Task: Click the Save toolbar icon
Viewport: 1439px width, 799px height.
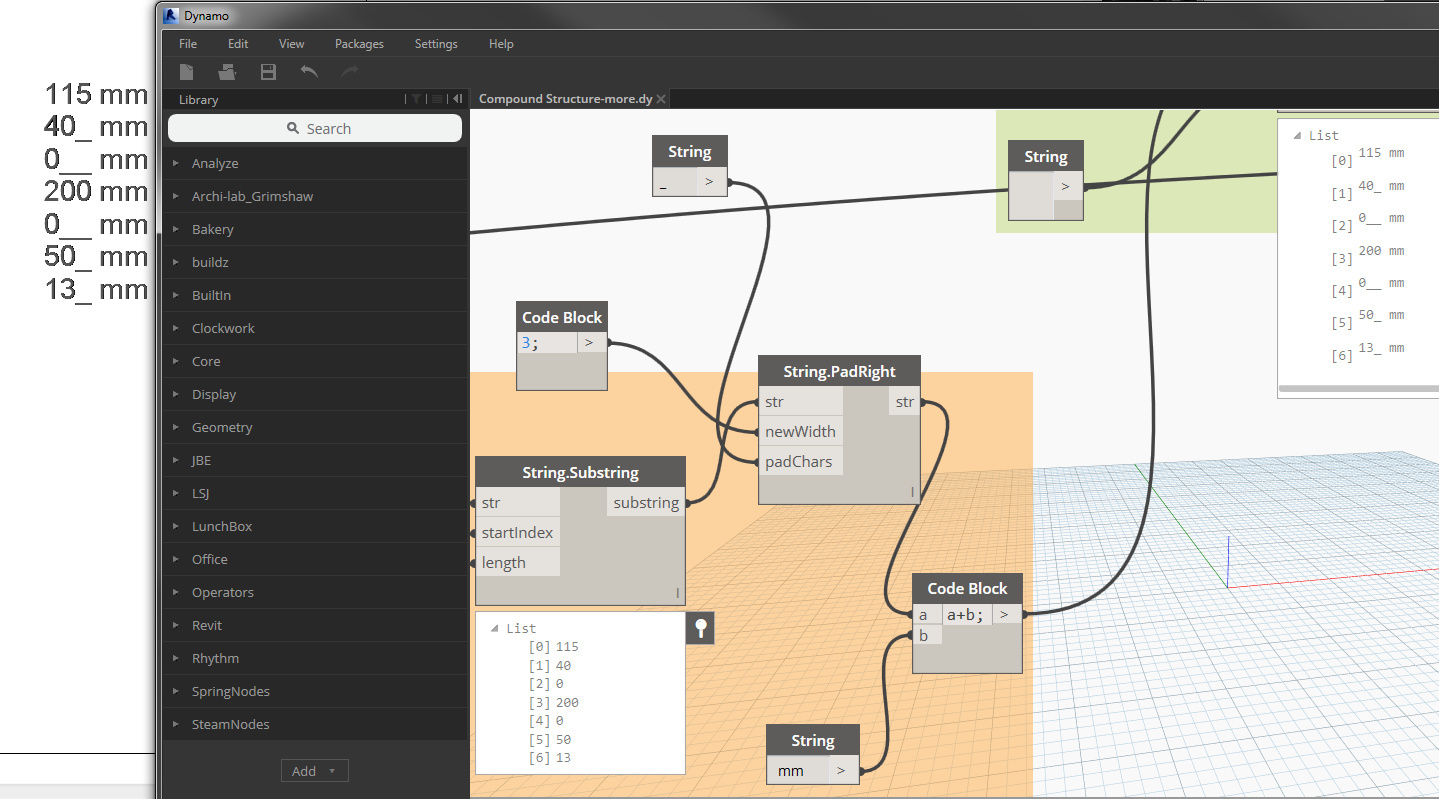Action: pos(268,72)
